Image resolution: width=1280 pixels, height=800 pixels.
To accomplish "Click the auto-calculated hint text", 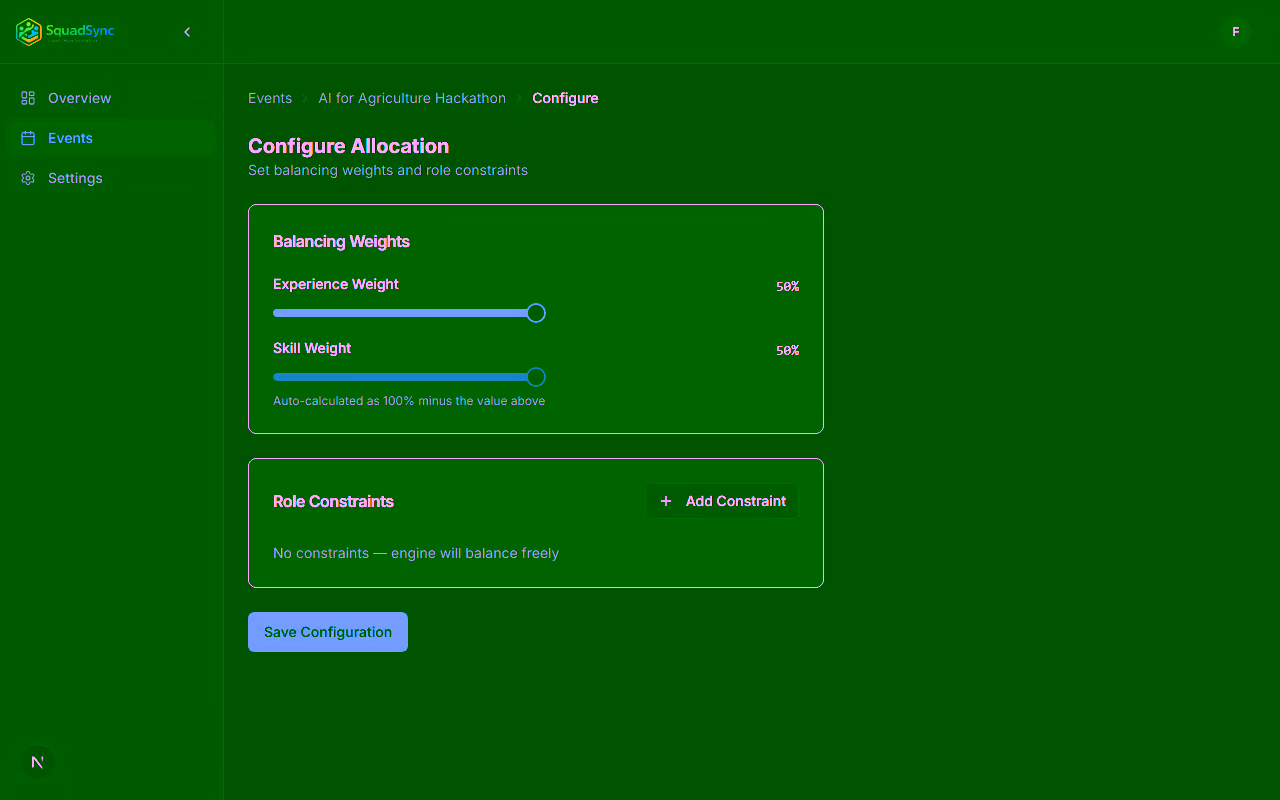I will (409, 401).
